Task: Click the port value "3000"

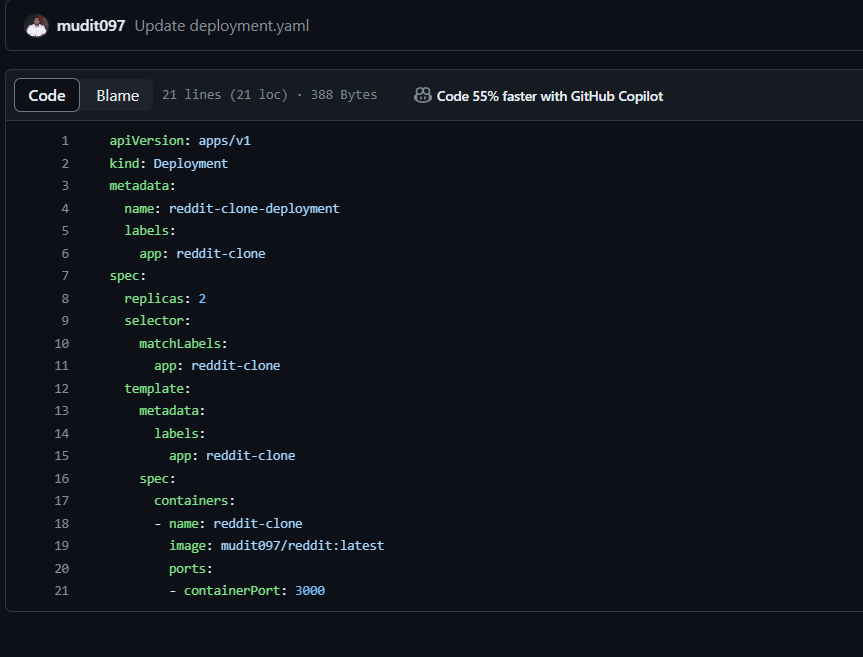Action: click(x=310, y=591)
